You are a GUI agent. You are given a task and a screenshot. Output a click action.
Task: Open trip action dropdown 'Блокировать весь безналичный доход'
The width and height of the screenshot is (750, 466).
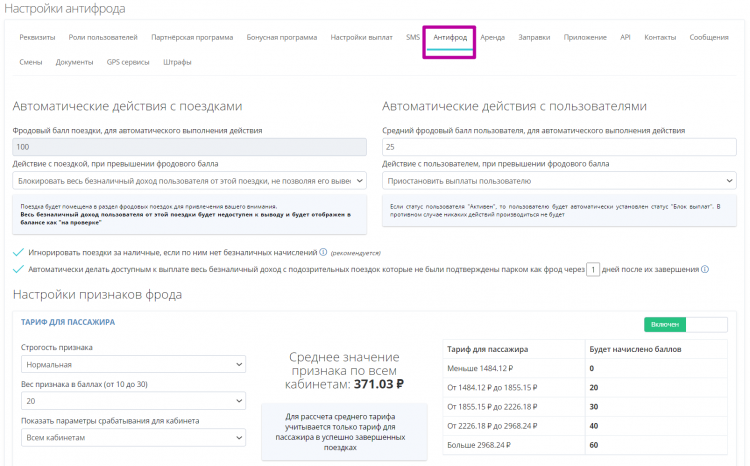pyautogui.click(x=189, y=181)
